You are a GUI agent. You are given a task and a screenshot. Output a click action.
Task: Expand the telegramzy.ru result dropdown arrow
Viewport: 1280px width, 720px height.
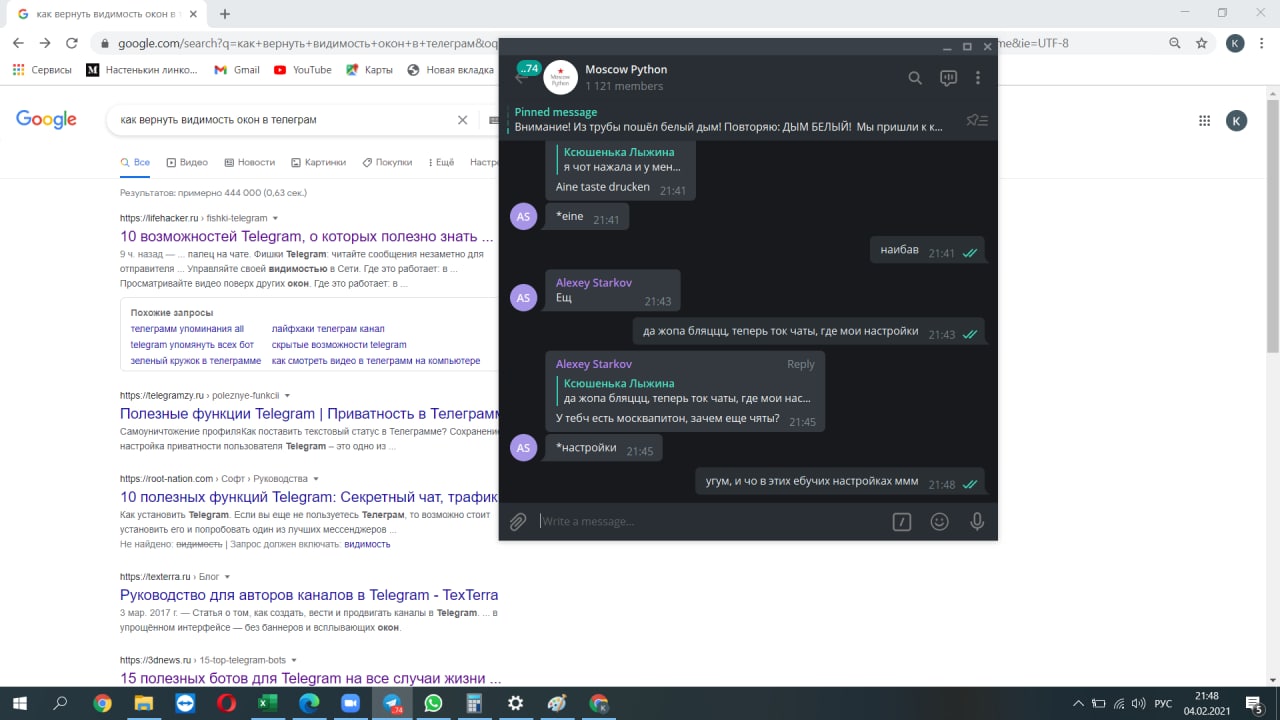point(287,395)
